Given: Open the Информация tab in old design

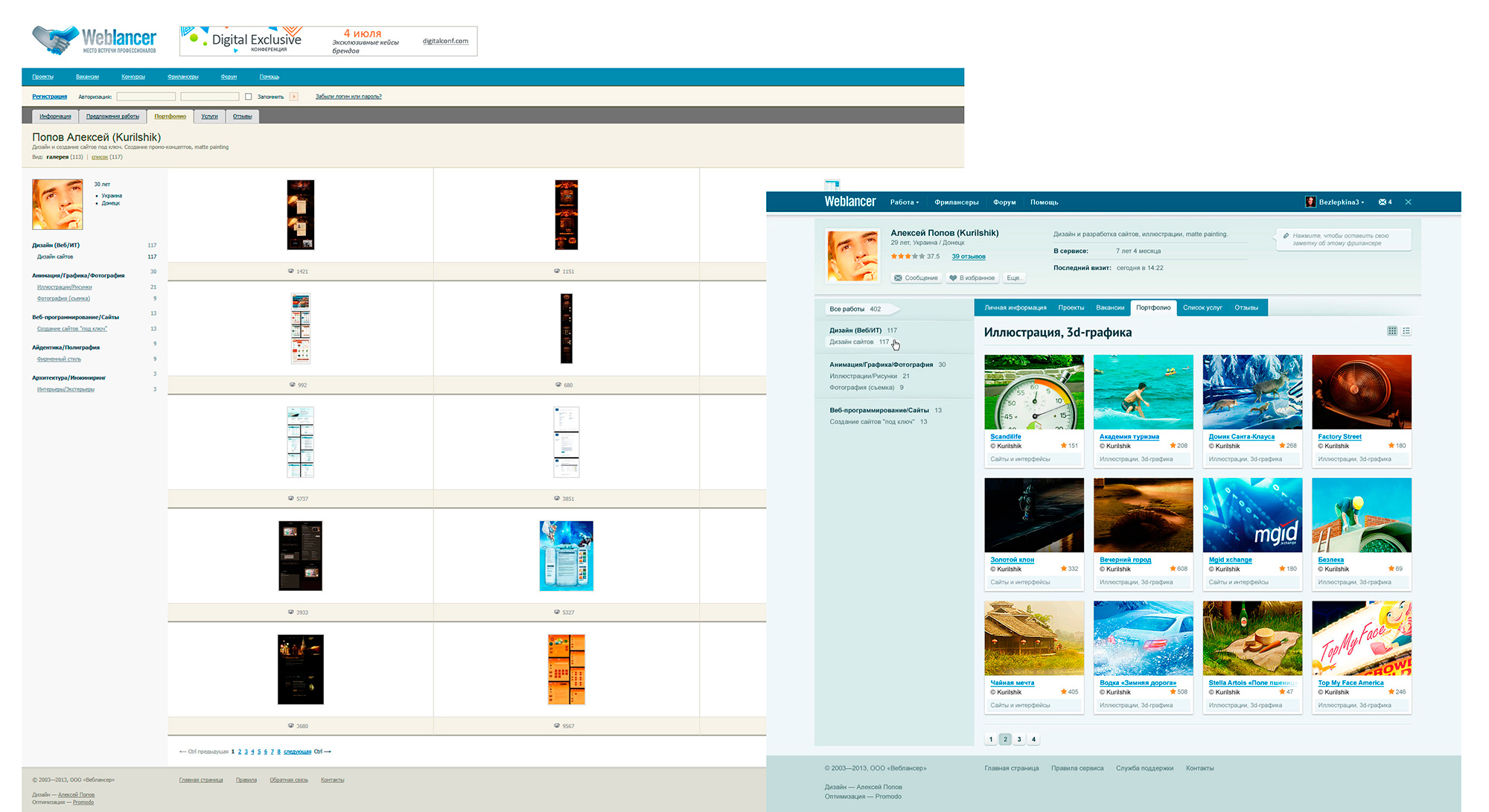Looking at the screenshot, I should [x=55, y=116].
